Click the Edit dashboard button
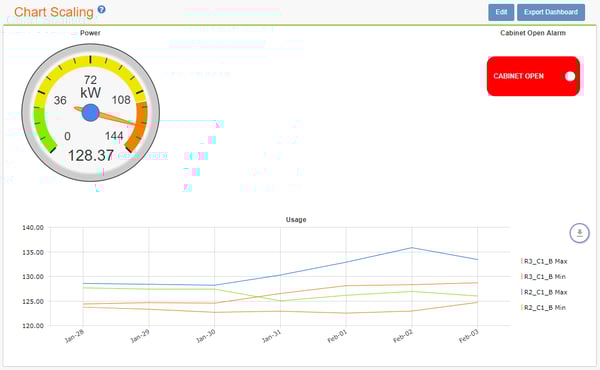The image size is (600, 370). (x=501, y=12)
